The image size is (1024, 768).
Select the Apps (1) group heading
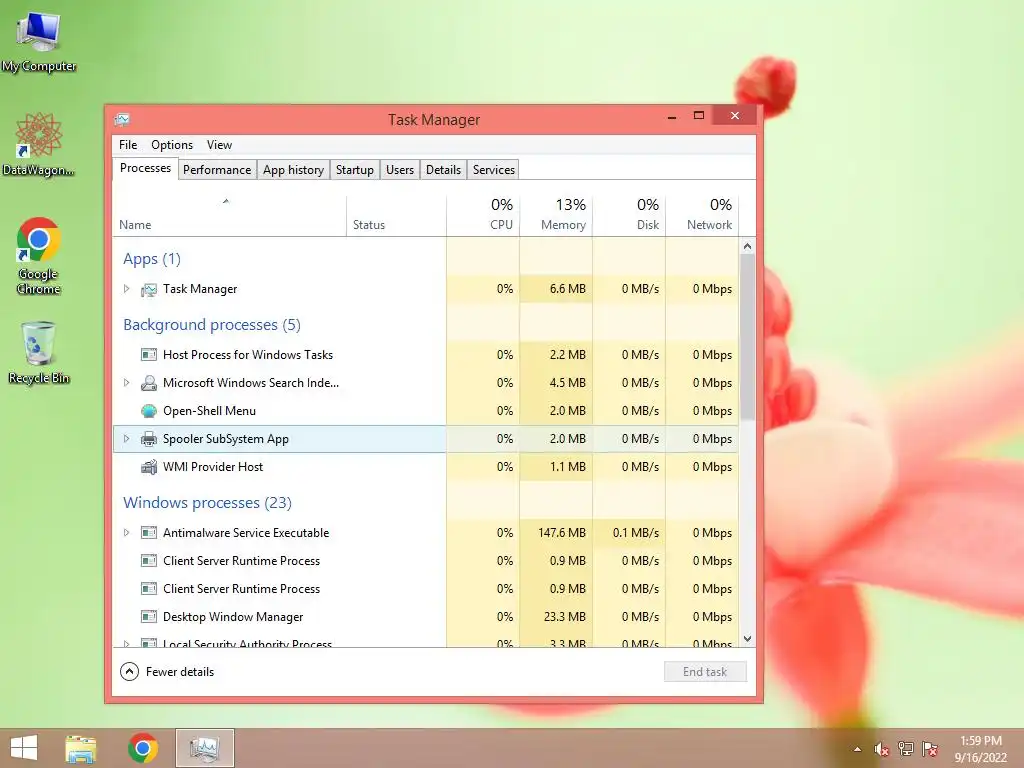tap(152, 259)
